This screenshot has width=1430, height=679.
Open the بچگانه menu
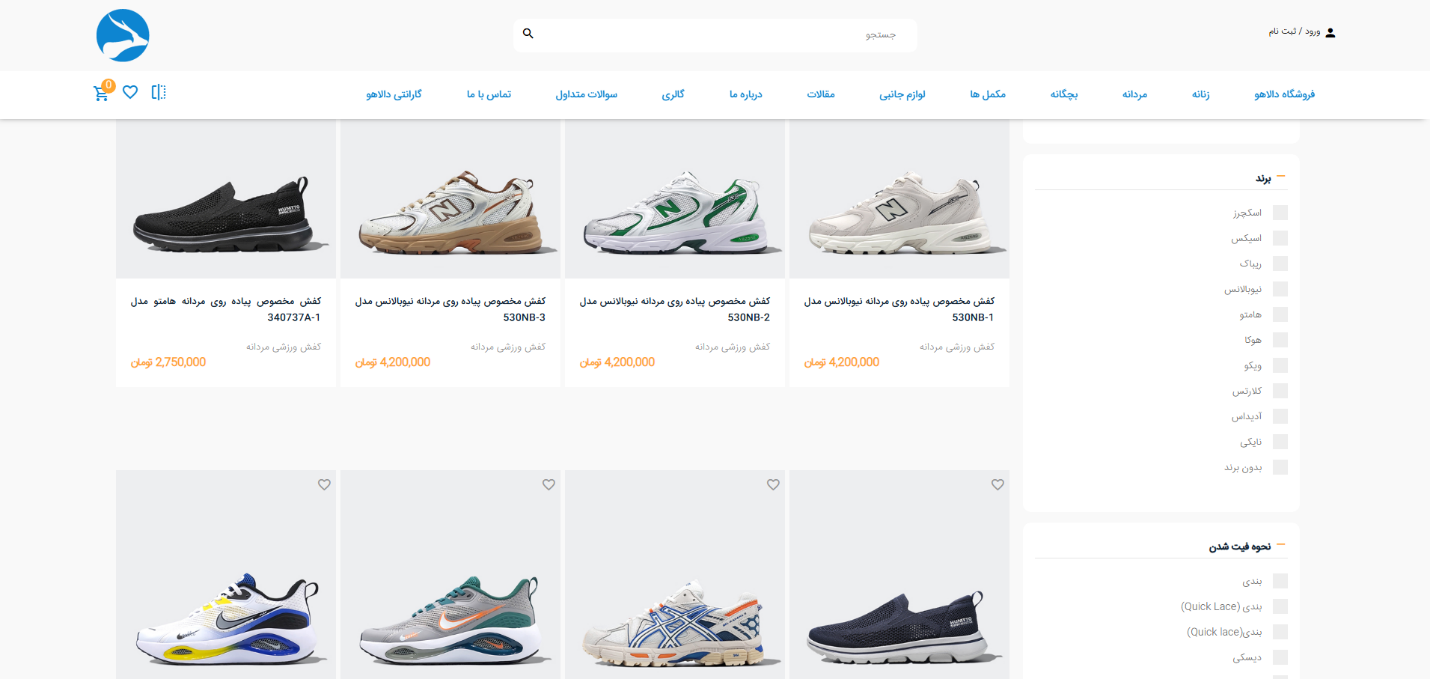[x=1063, y=94]
